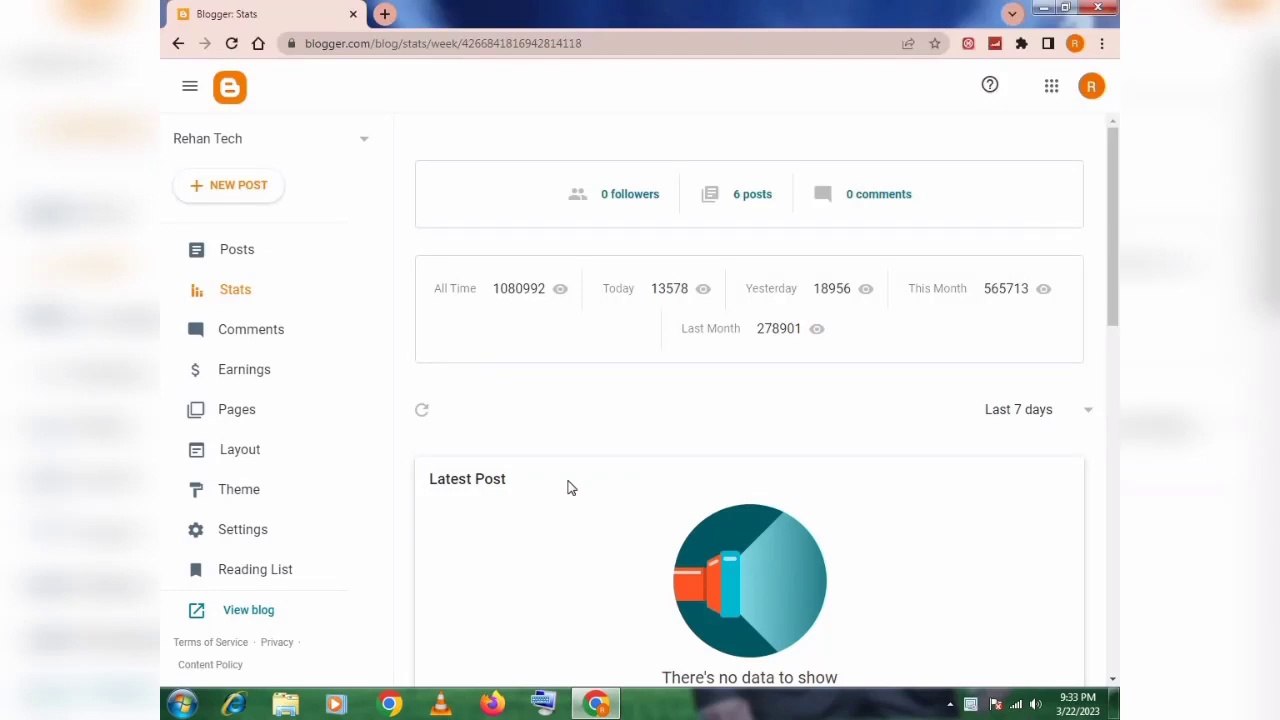Open Firefox from the taskbar

[x=492, y=705]
